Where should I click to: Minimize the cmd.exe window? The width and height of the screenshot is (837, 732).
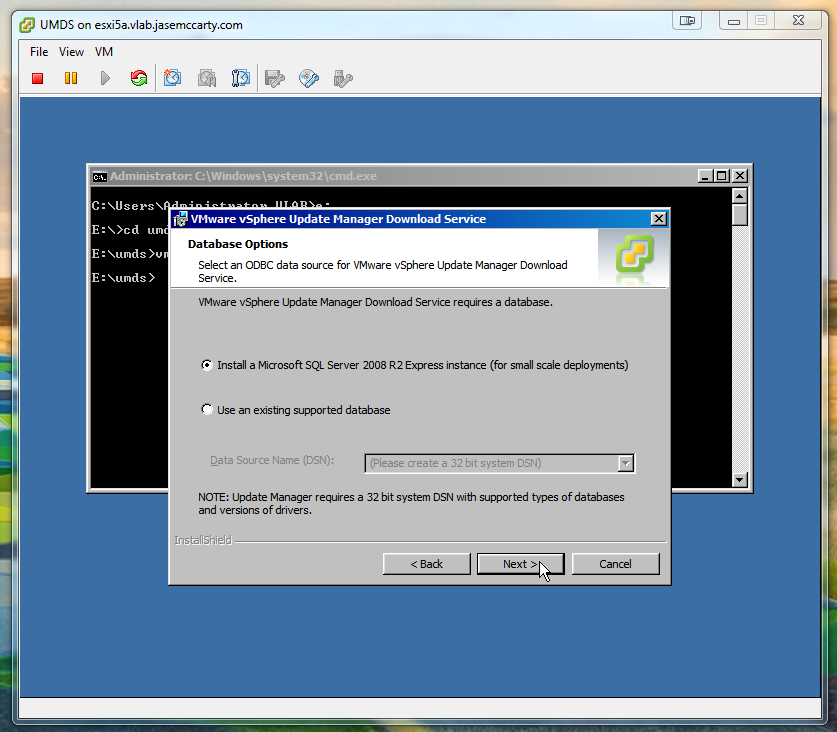tap(705, 176)
